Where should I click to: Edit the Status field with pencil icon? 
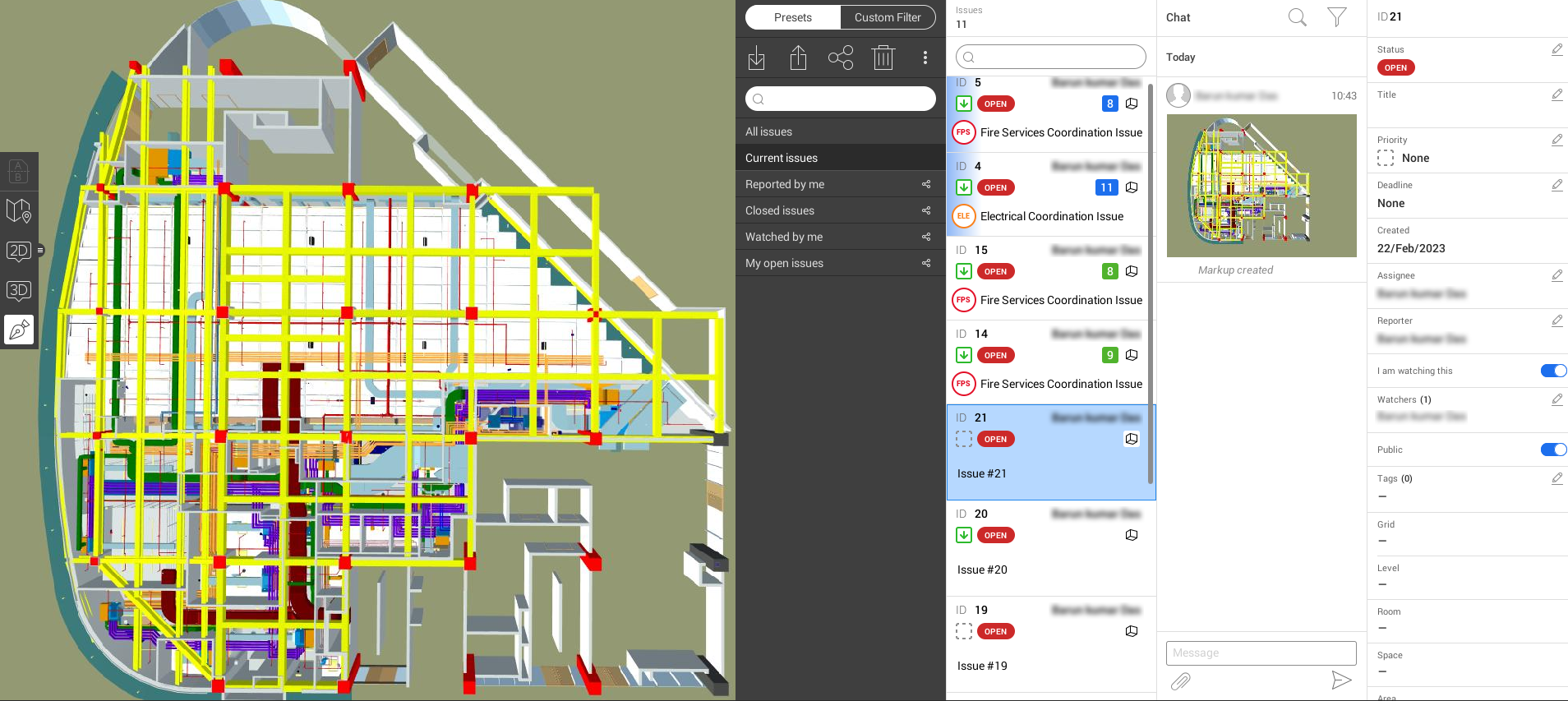[x=1556, y=50]
